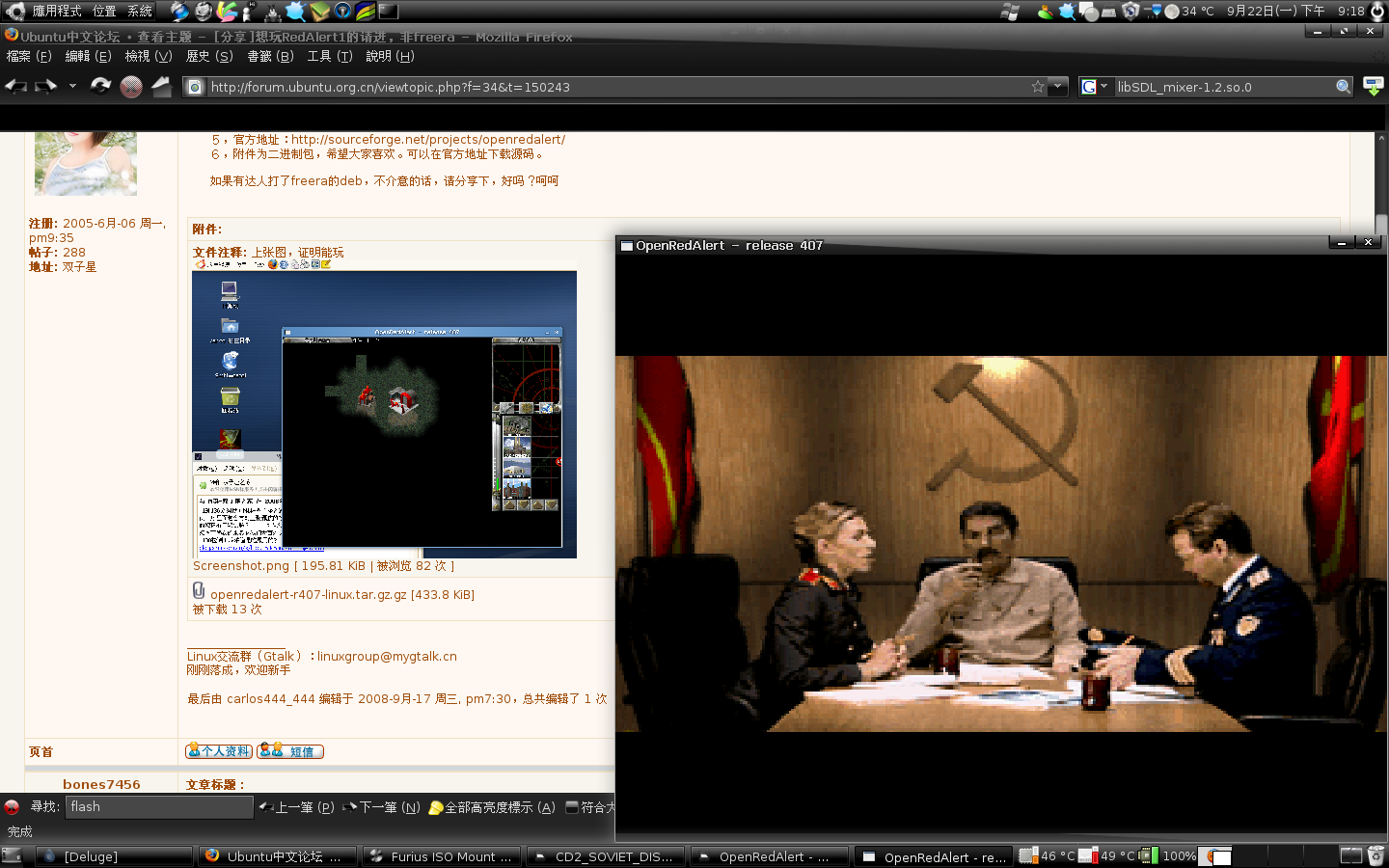
Task: Launch the colorful feather panel launcher
Action: [x=227, y=12]
